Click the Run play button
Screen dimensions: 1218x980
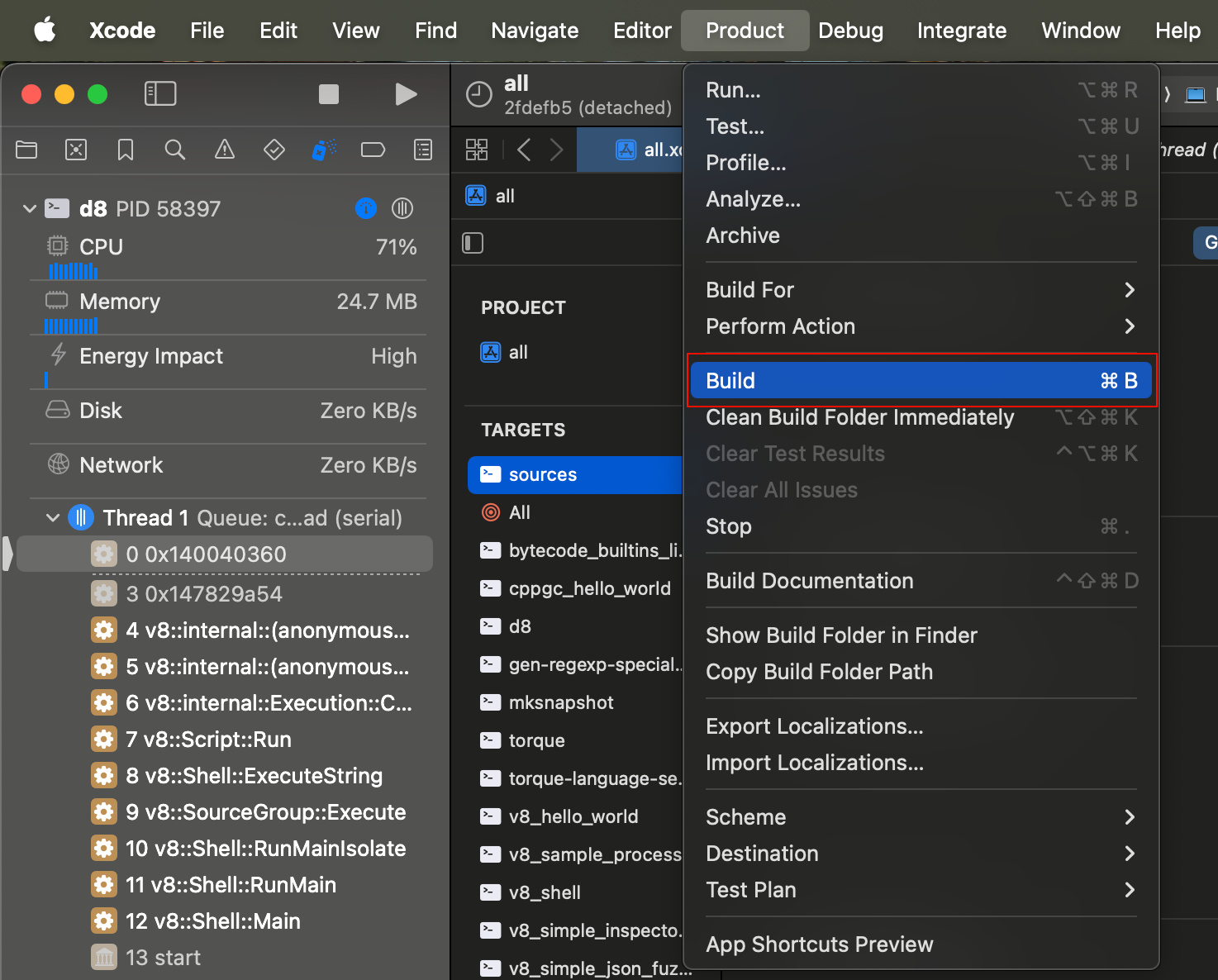tap(406, 94)
